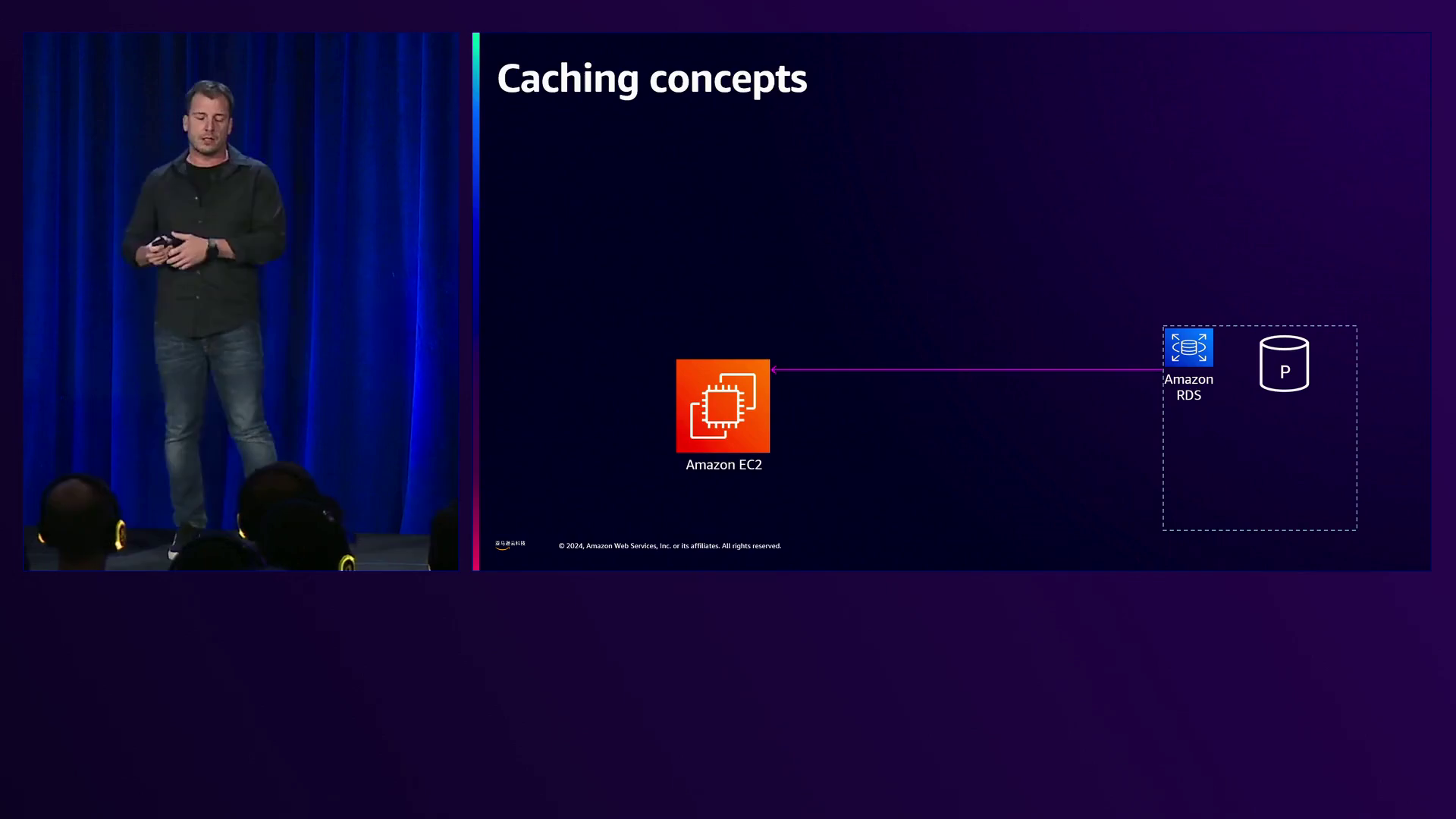Click the blue Amazon RDS icon
Image resolution: width=1456 pixels, height=819 pixels.
point(1188,347)
